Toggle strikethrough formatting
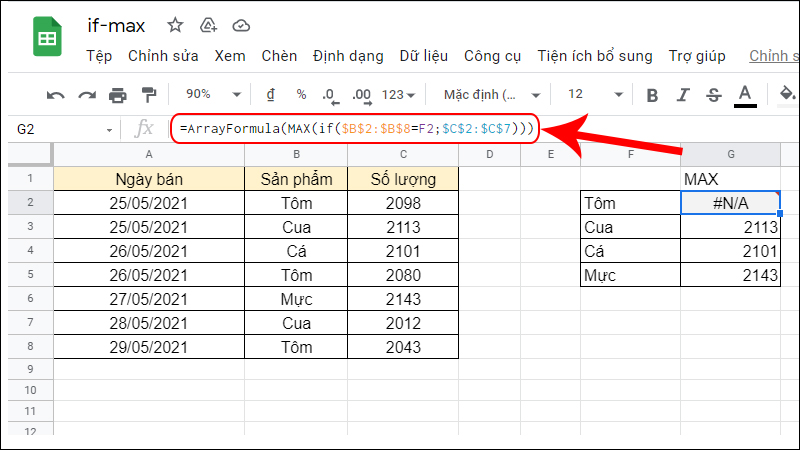 click(x=713, y=95)
